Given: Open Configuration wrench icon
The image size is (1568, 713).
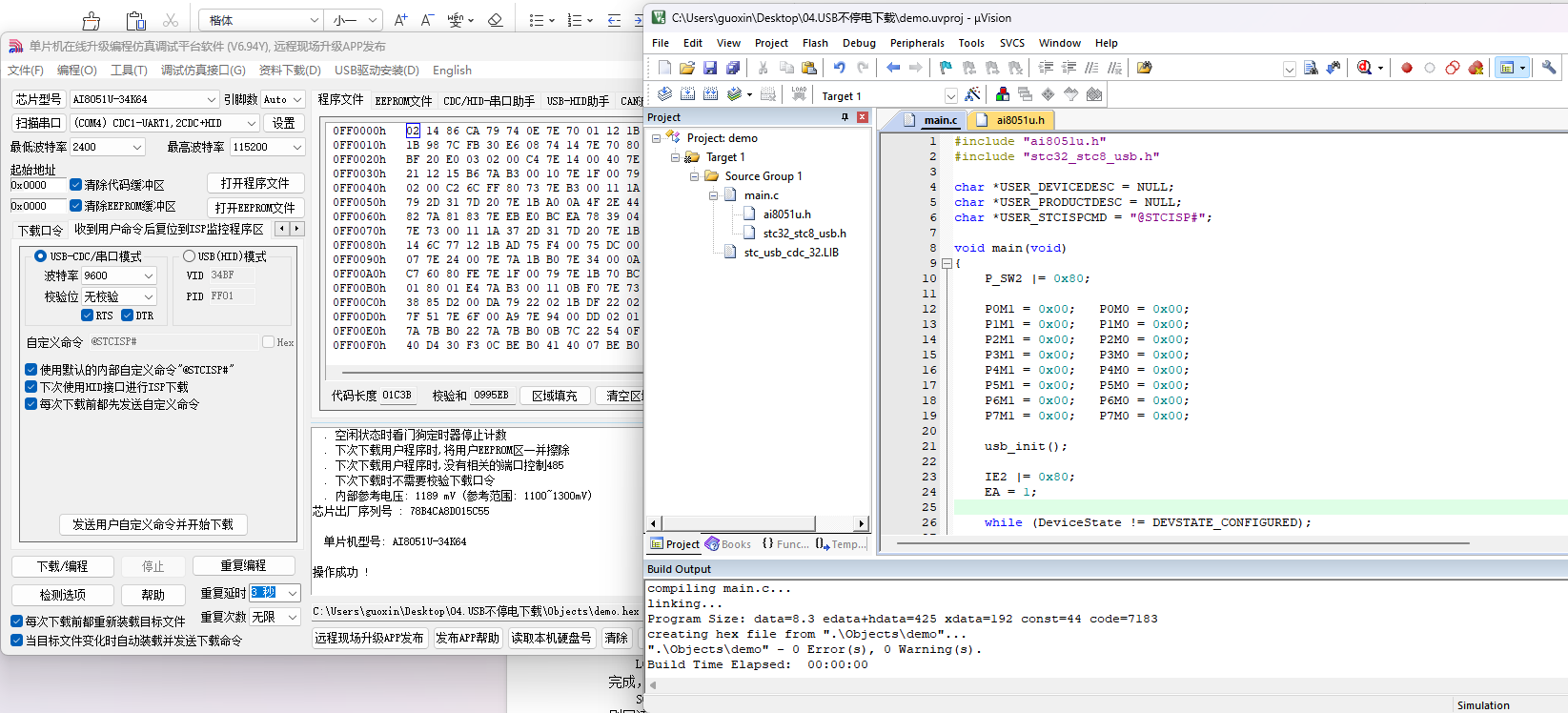Looking at the screenshot, I should [1549, 68].
